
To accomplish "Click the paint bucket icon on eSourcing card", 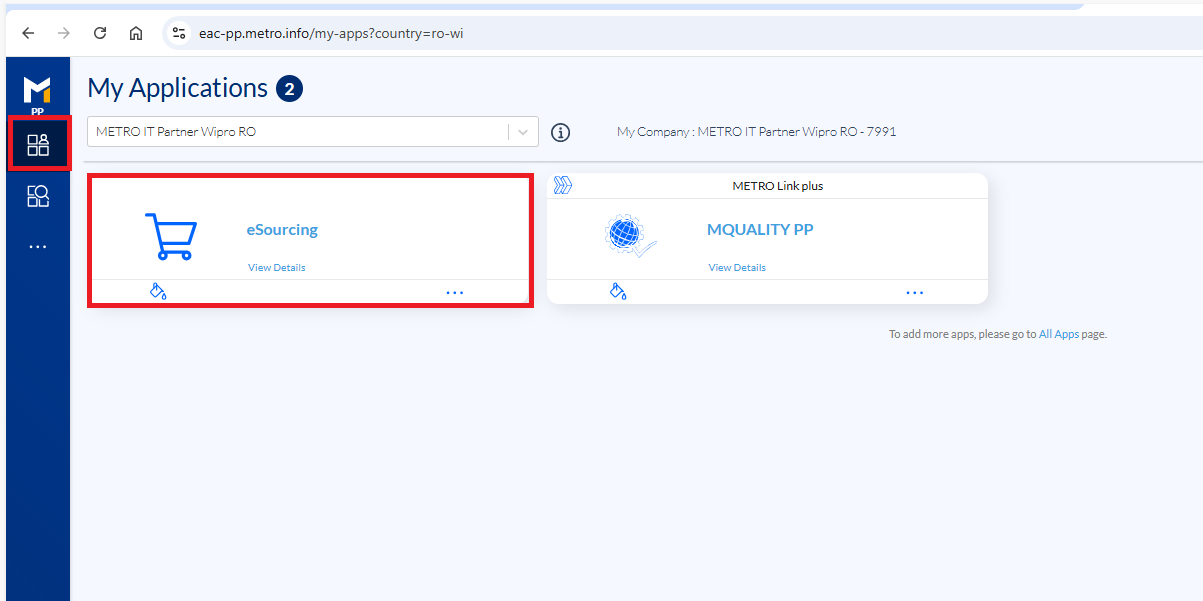I will [x=158, y=291].
